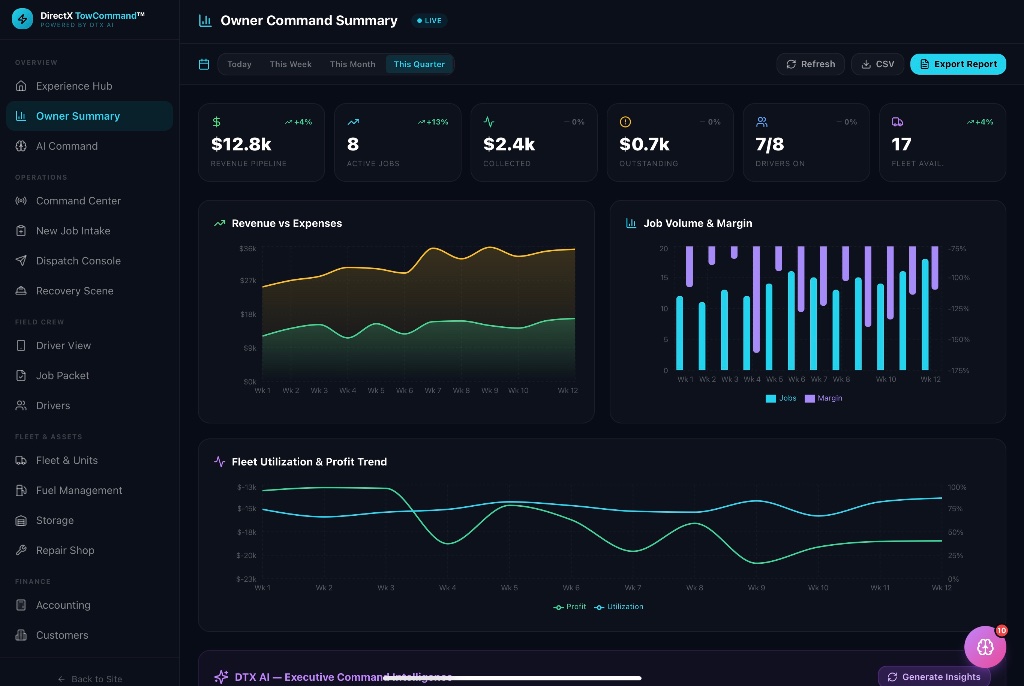Click the dollar icon on Revenue Pipeline card
Viewport: 1024px width, 686px height.
[216, 122]
